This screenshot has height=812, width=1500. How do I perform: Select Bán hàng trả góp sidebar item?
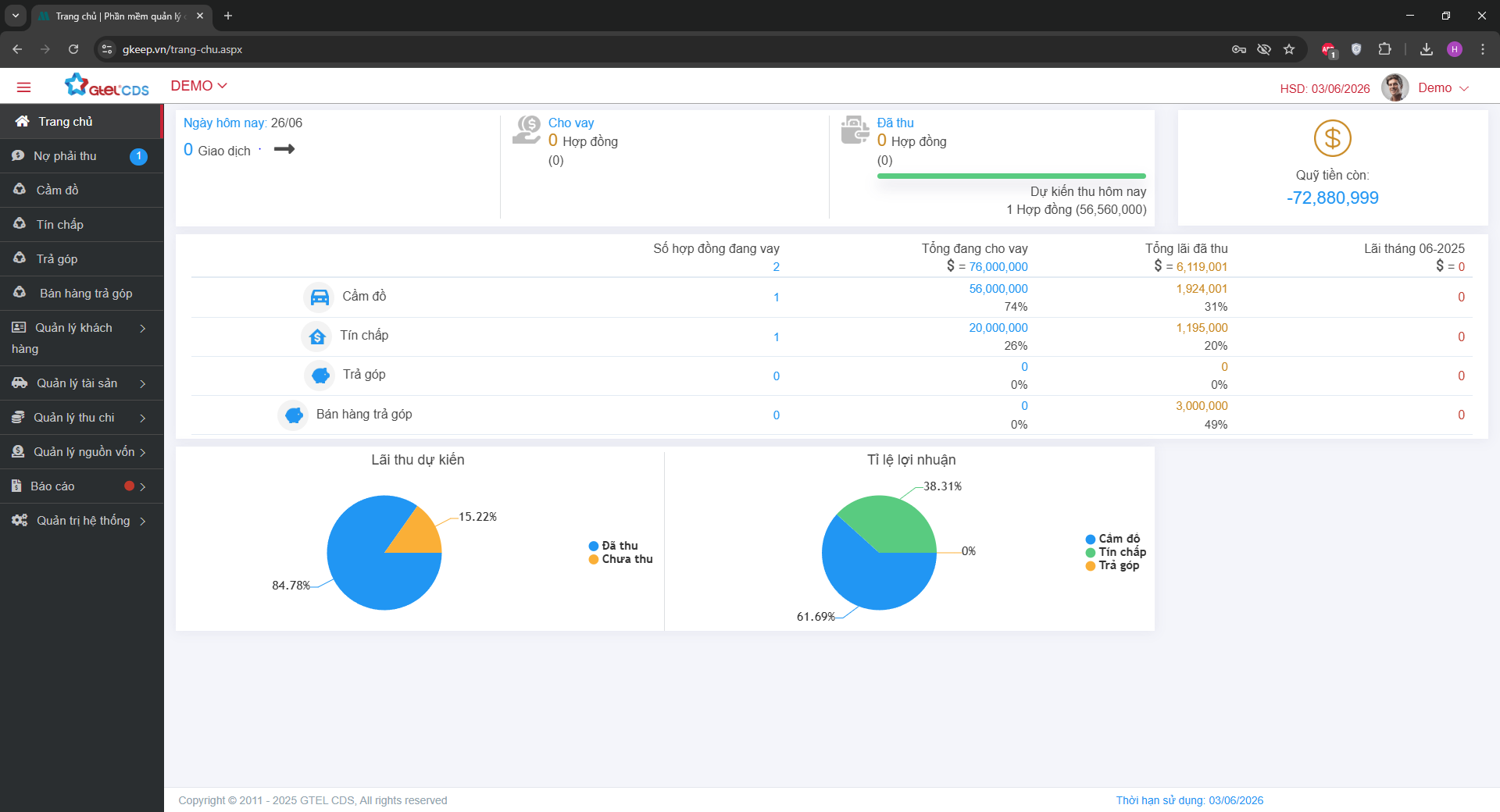tap(86, 294)
